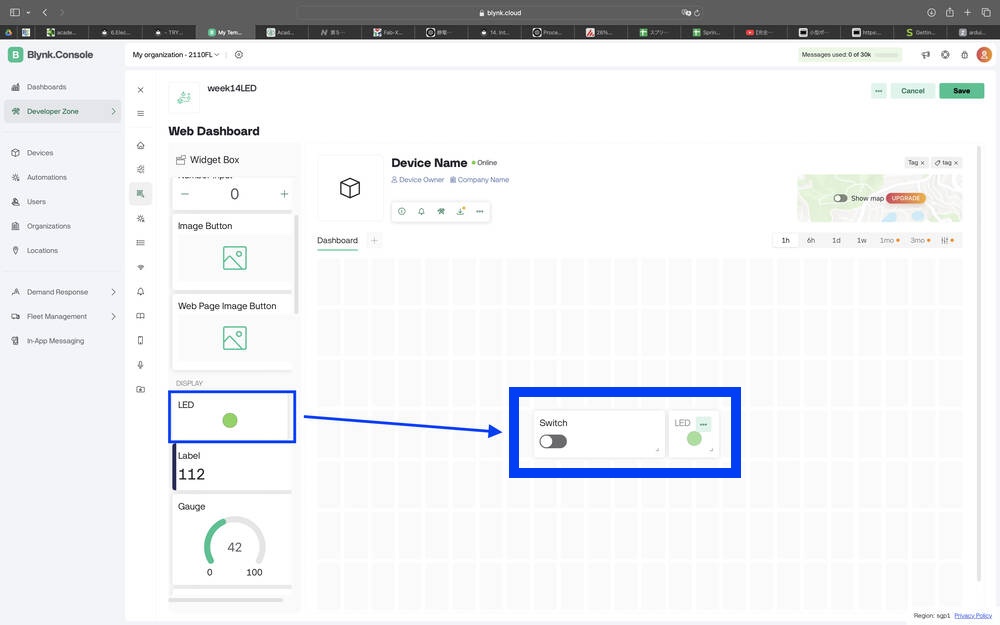
Task: Toggle the Switch widget on the dashboard
Action: tap(553, 441)
